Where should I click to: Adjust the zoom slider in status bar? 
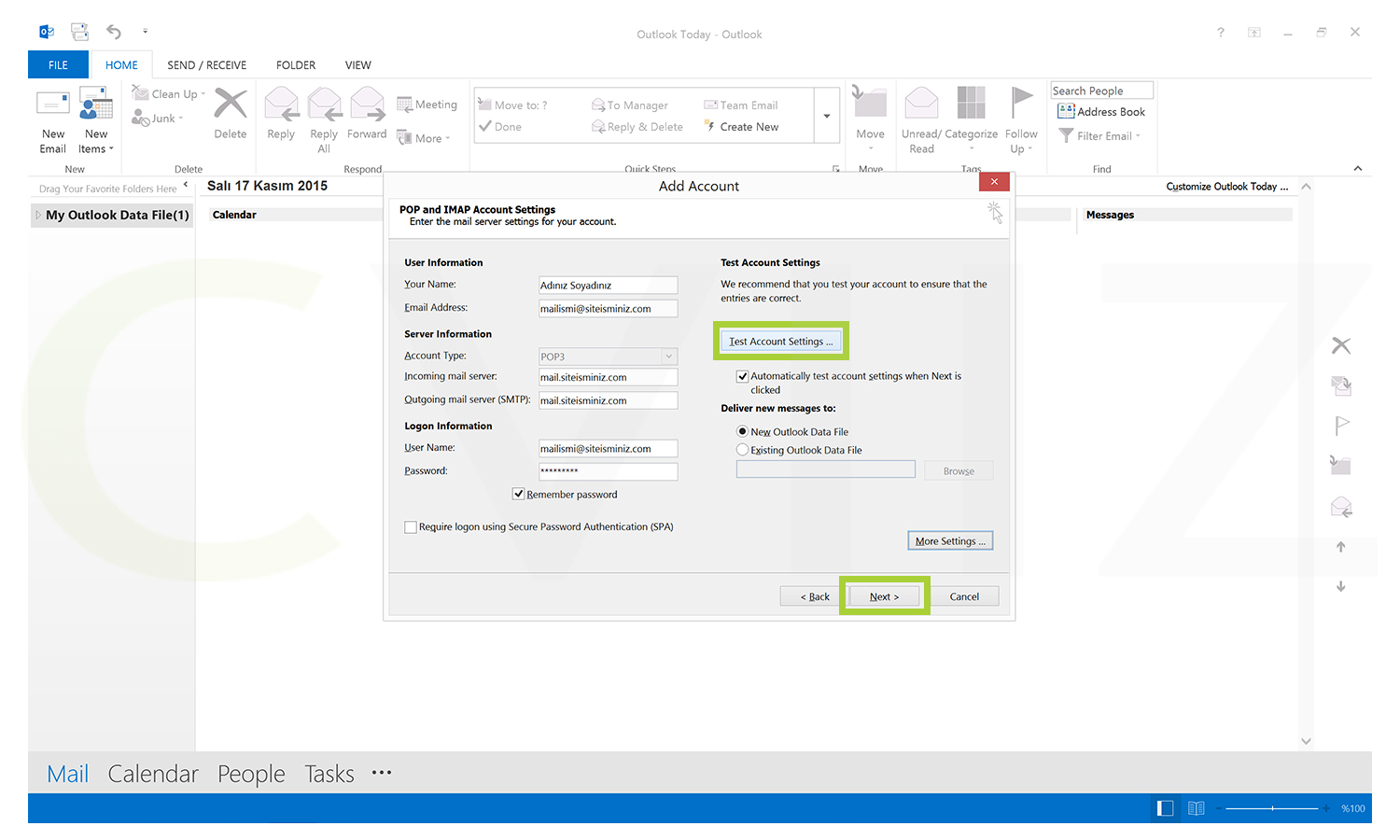click(1272, 808)
